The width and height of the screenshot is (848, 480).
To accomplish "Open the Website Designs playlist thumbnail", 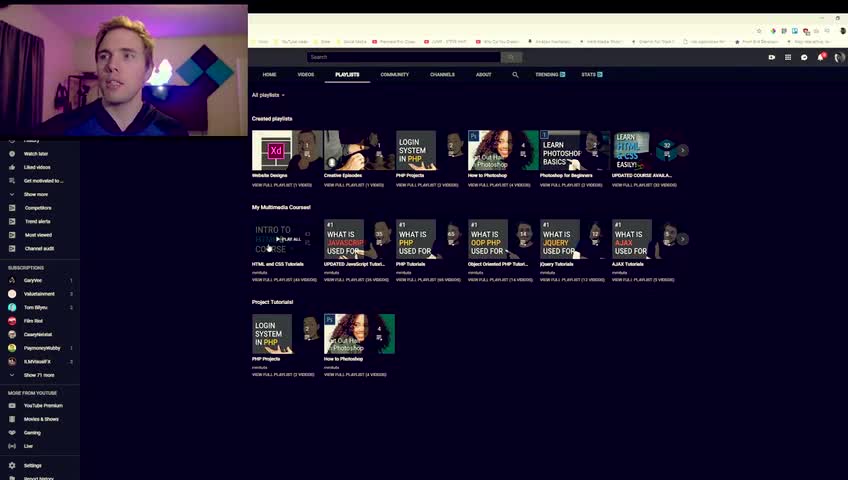I will (x=287, y=150).
